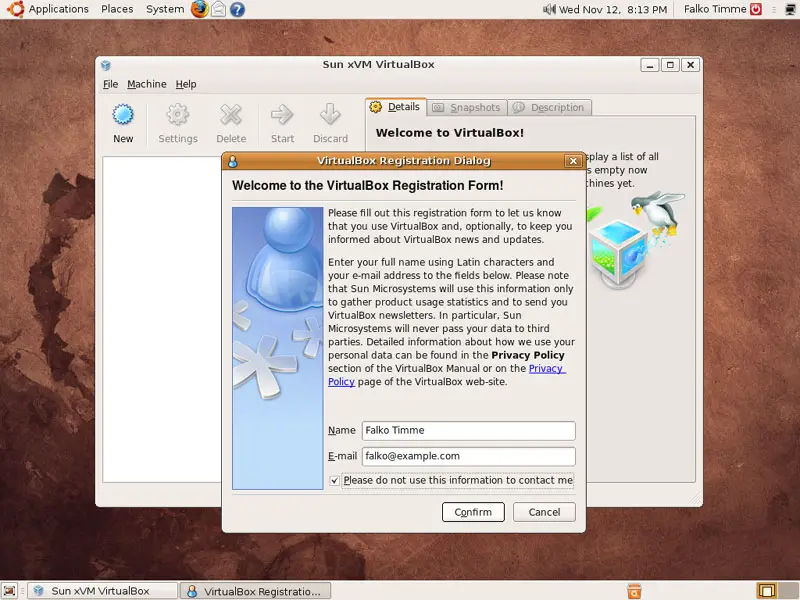
Task: Launch Firefox from the top panel
Action: [x=199, y=9]
